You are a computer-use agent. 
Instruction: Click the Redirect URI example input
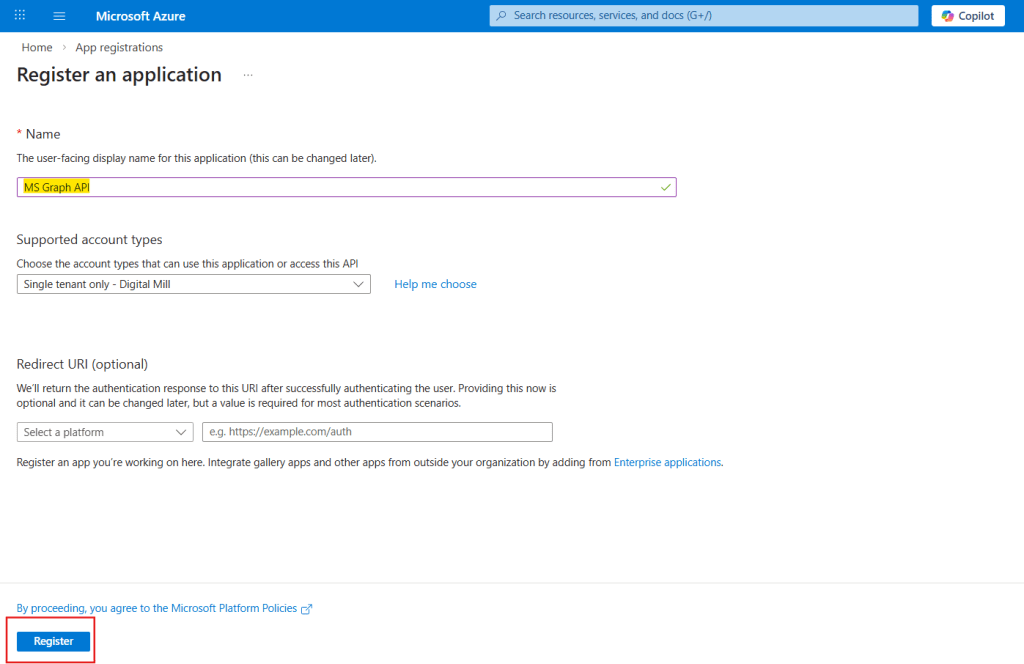click(x=377, y=431)
